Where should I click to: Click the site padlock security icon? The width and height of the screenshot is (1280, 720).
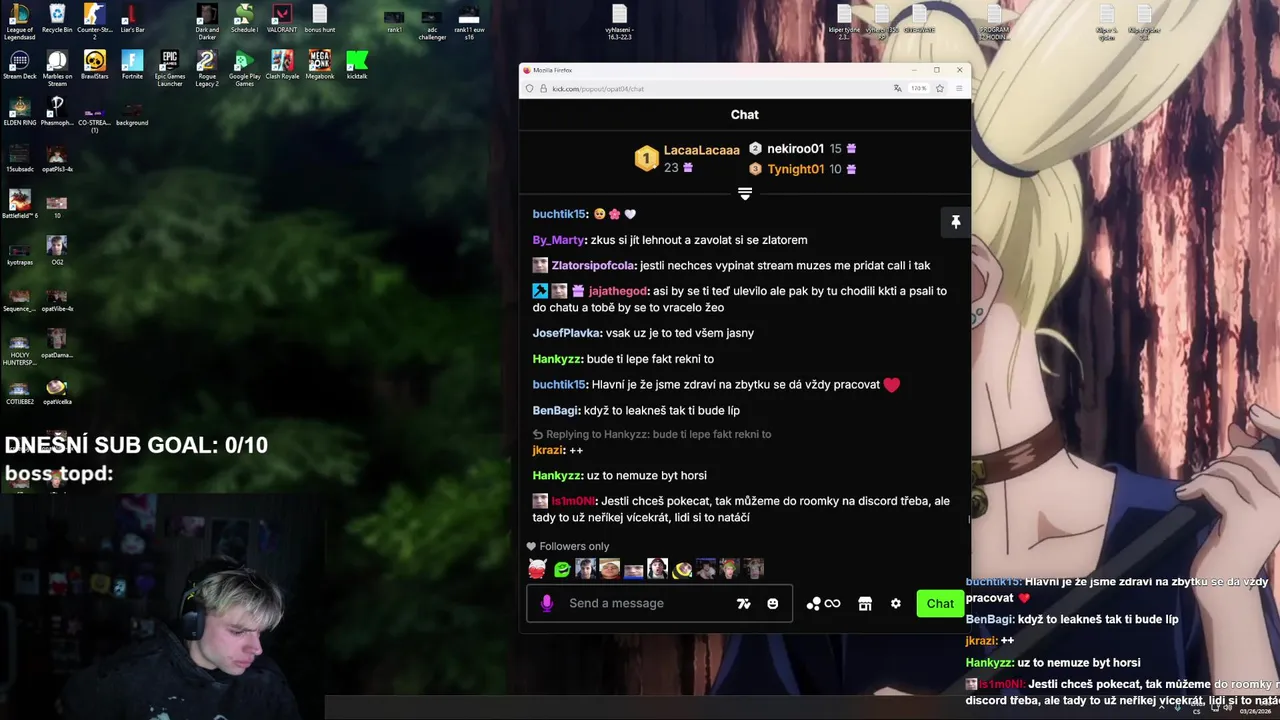543,89
